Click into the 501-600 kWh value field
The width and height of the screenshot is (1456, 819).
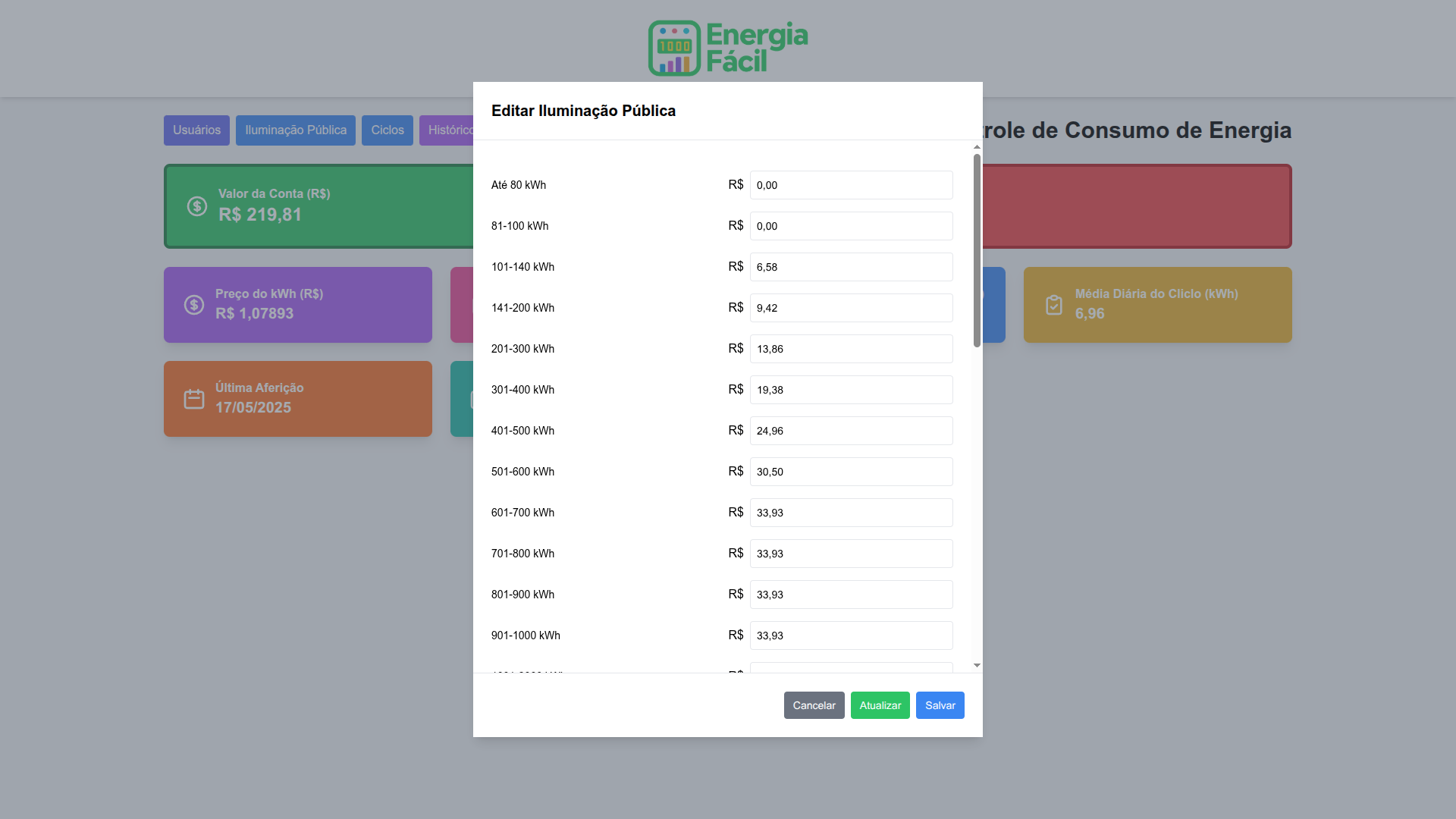pos(851,472)
